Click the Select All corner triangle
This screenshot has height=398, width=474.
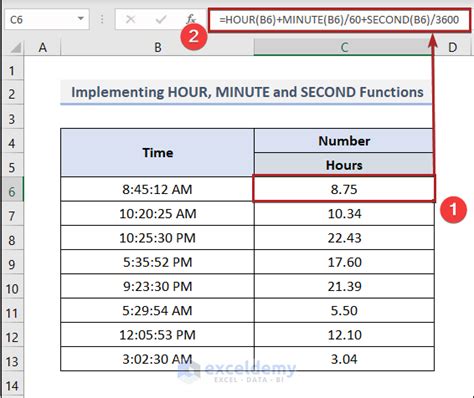16,48
